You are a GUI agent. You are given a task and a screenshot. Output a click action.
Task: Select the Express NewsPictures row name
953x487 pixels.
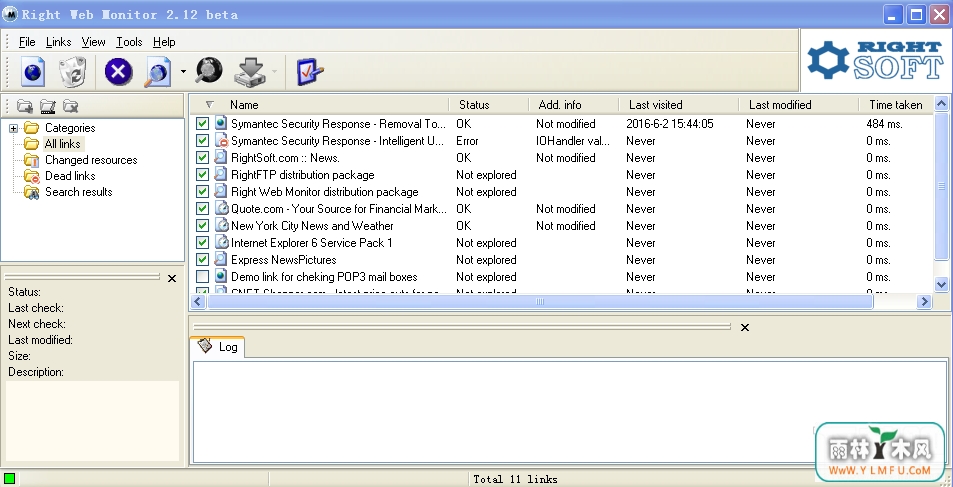[283, 260]
